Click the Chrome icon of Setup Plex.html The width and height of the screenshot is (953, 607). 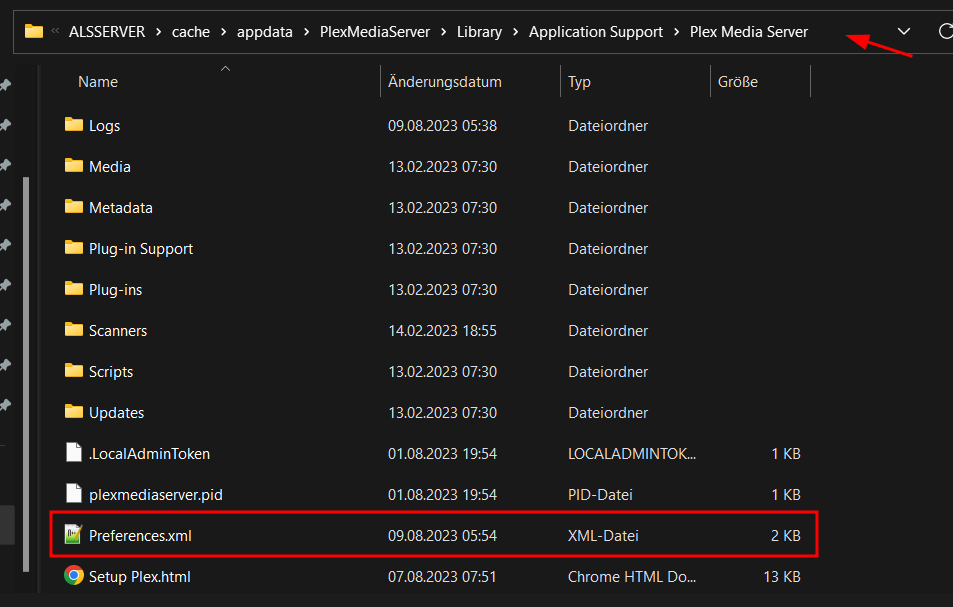74,575
